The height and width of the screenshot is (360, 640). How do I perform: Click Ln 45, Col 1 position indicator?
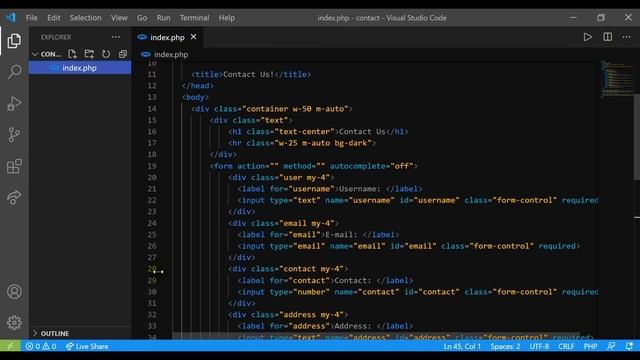coord(462,346)
